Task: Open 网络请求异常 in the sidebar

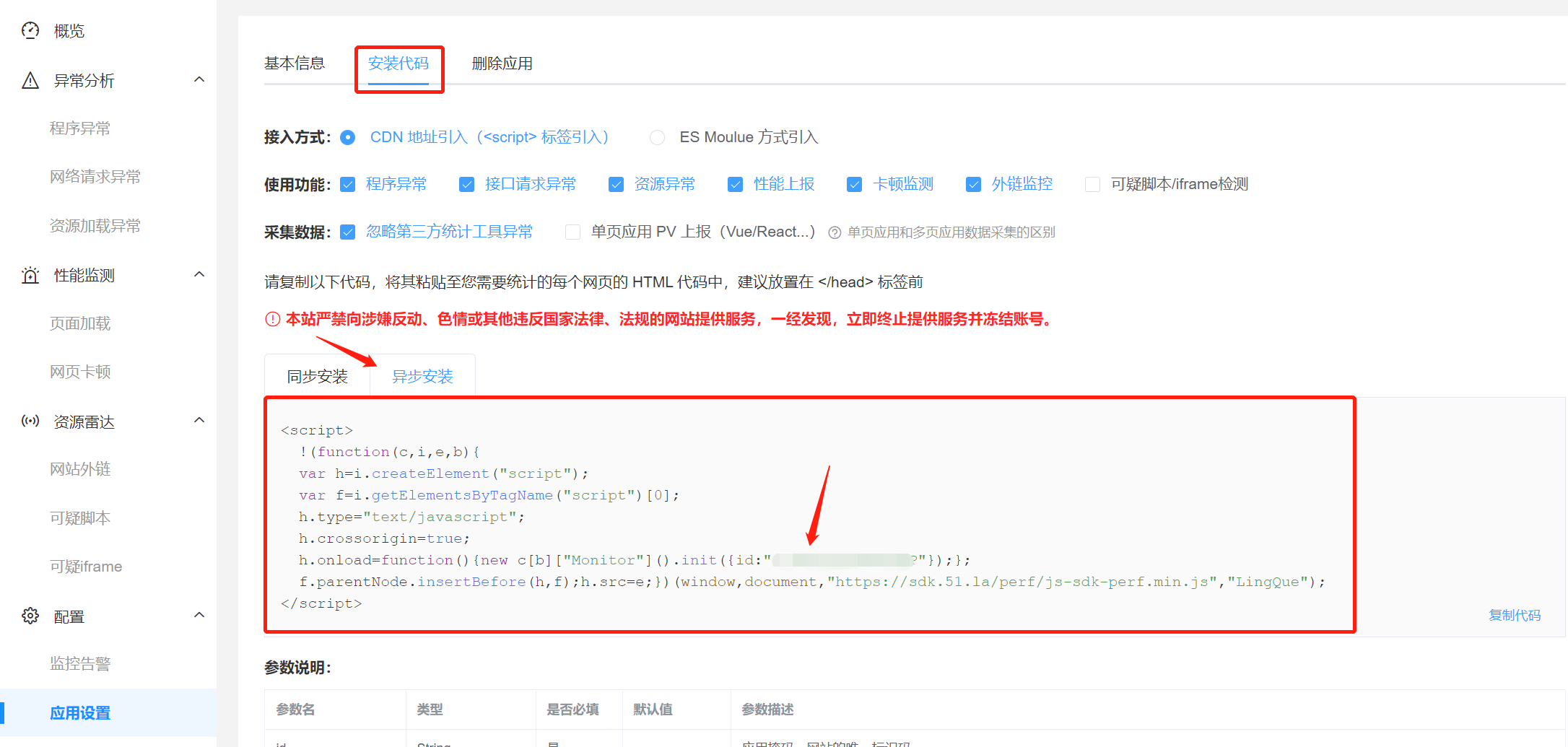Action: click(95, 177)
